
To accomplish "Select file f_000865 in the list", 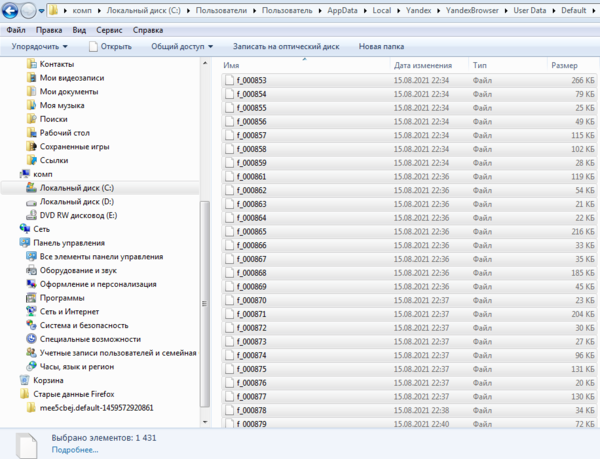I will (250, 231).
